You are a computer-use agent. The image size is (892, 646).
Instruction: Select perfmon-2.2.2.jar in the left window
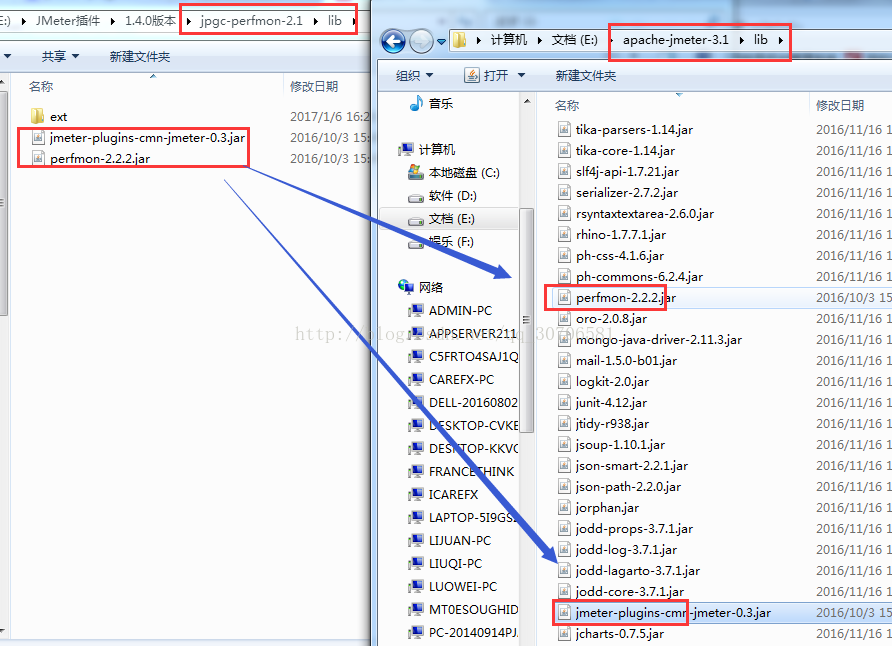pos(91,159)
